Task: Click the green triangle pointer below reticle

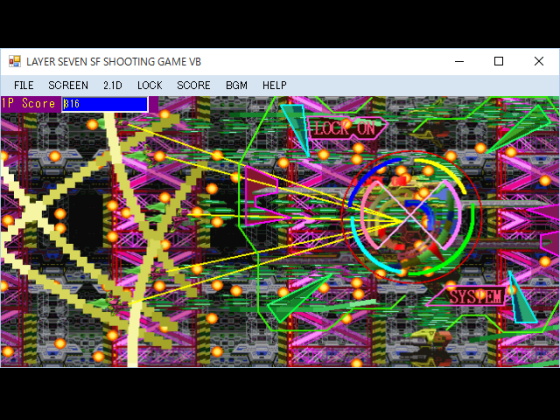Action: 298,297
